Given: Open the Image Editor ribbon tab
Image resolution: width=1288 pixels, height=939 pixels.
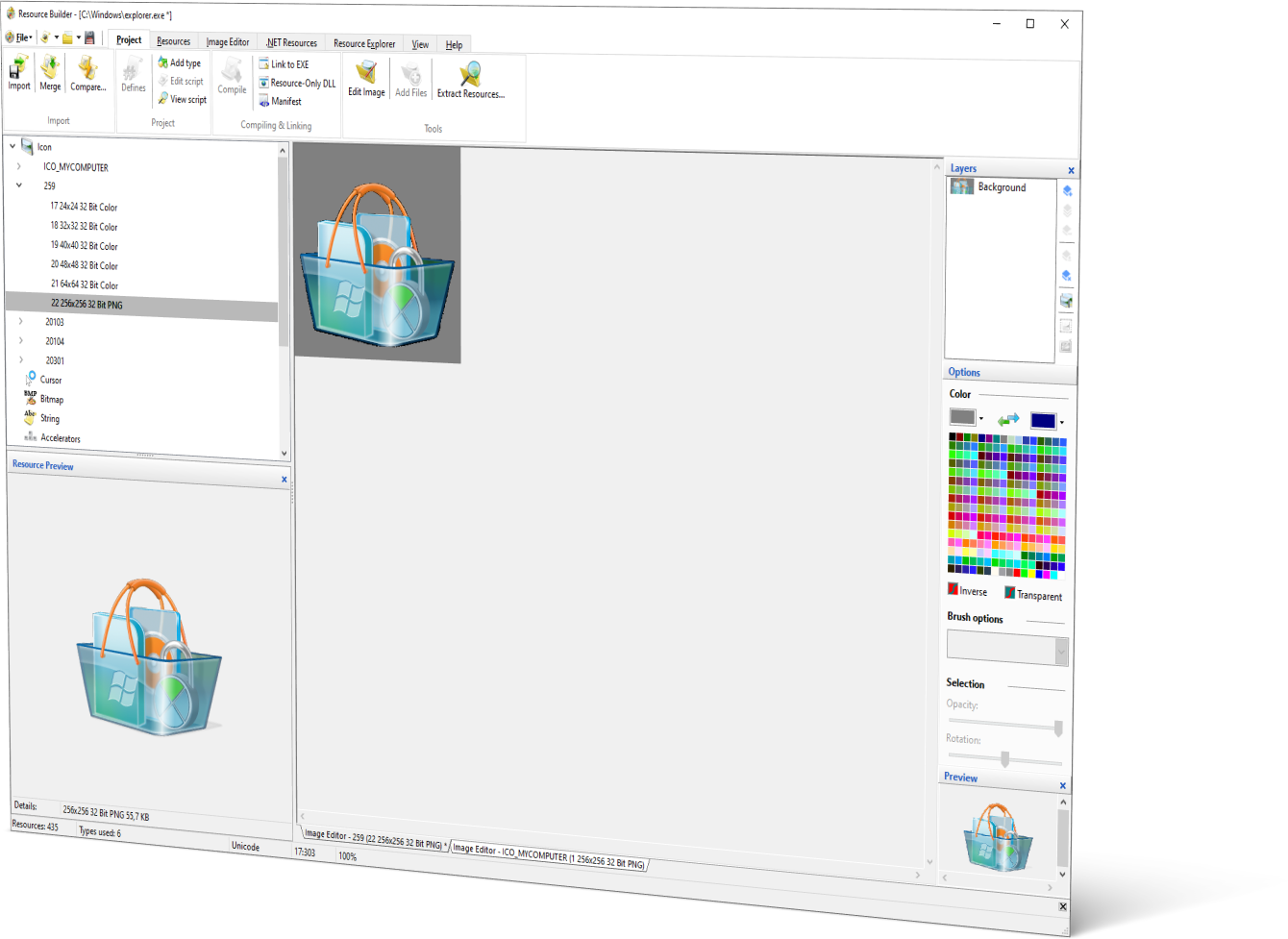Looking at the screenshot, I should pyautogui.click(x=228, y=41).
